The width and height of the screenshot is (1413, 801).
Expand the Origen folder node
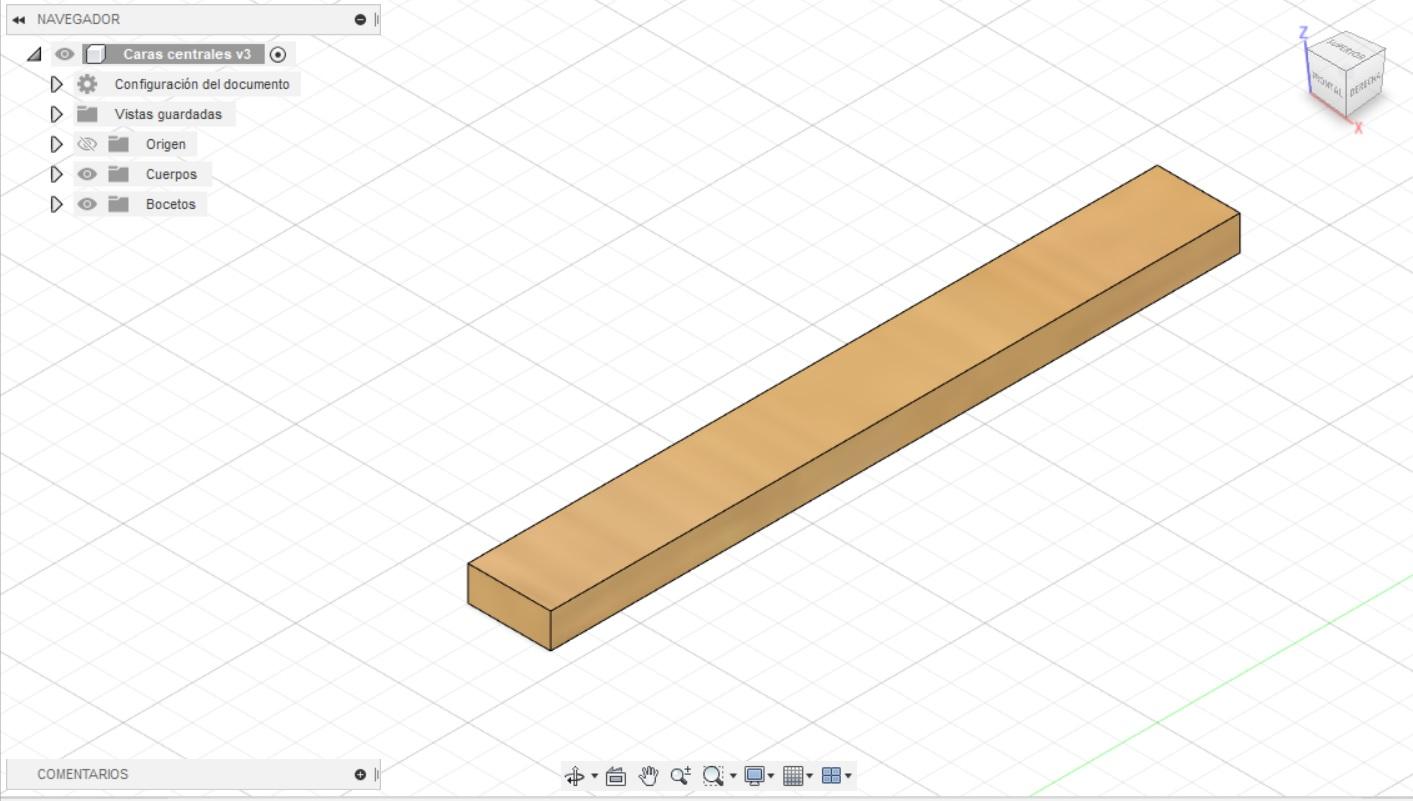57,144
